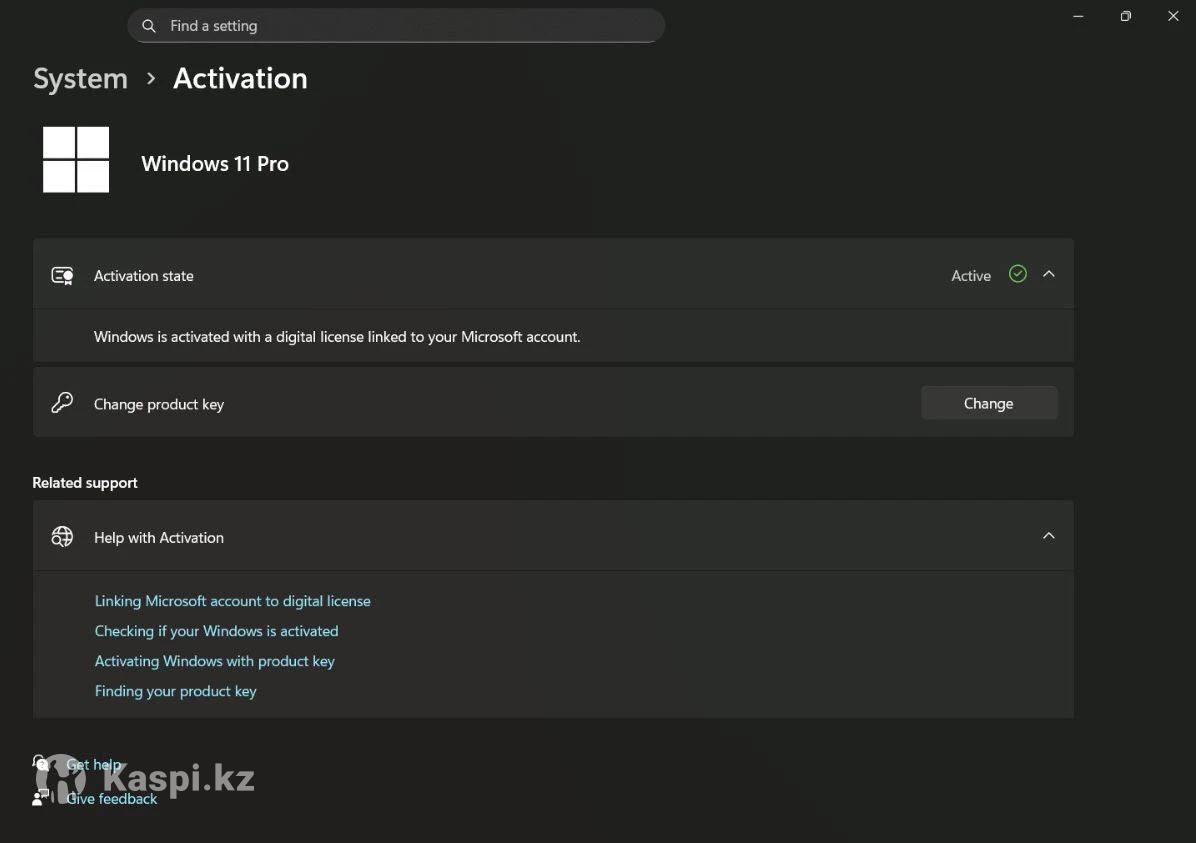Restore down the Settings window
This screenshot has height=843, width=1196.
coord(1125,16)
